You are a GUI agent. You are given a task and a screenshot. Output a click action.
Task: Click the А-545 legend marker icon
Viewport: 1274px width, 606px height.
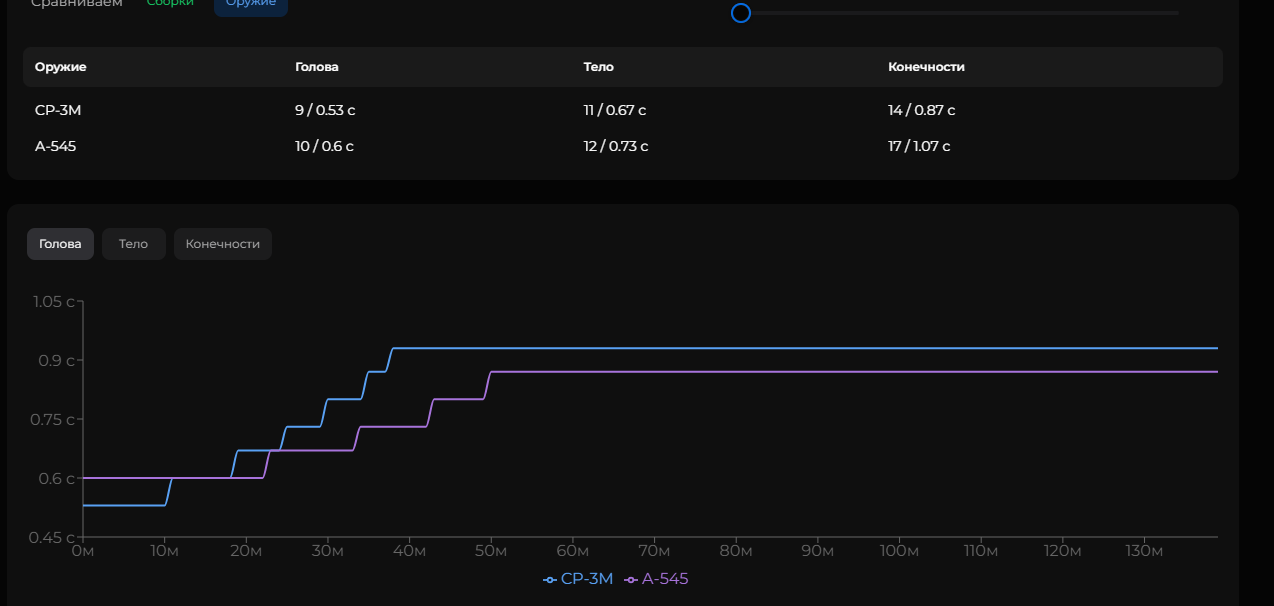(630, 579)
